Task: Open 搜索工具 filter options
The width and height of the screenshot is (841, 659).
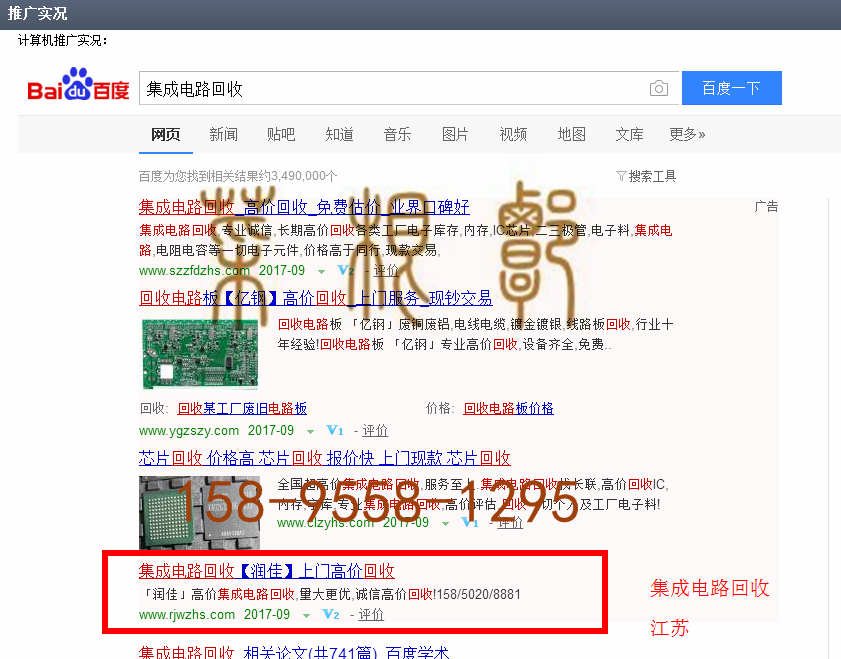Action: [x=646, y=176]
